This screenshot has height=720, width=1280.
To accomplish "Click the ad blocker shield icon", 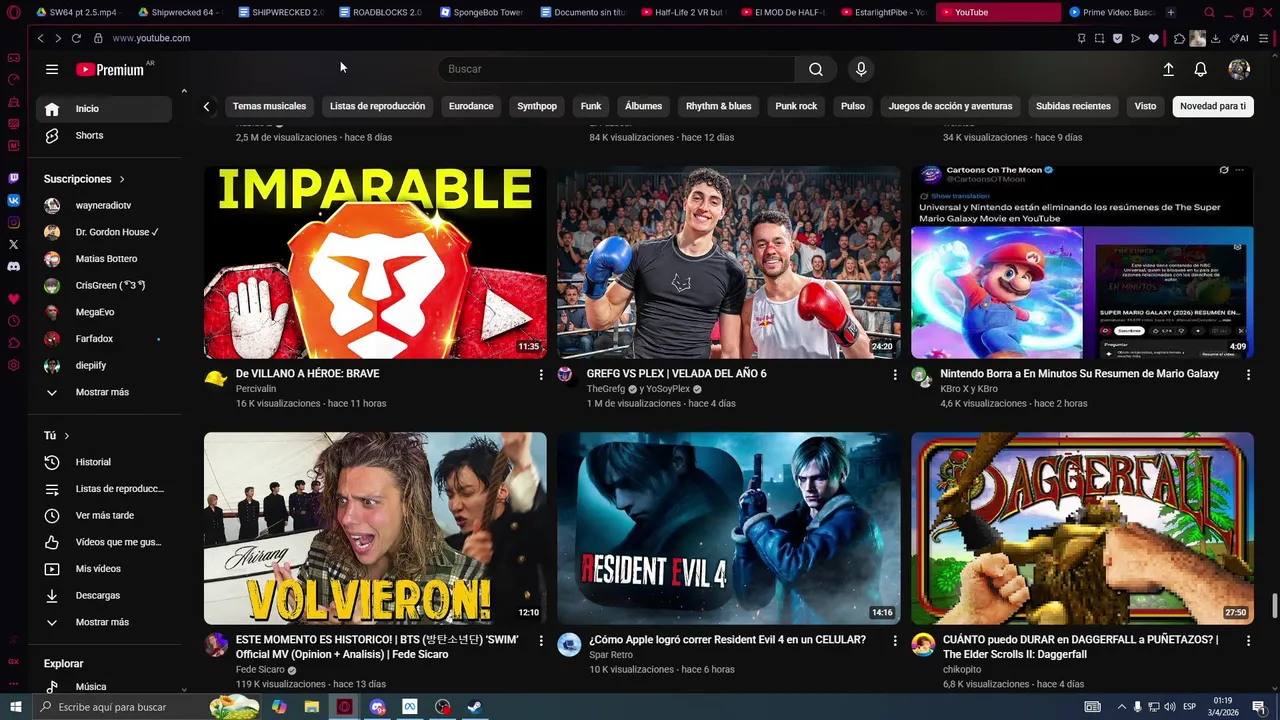I will point(1117,38).
